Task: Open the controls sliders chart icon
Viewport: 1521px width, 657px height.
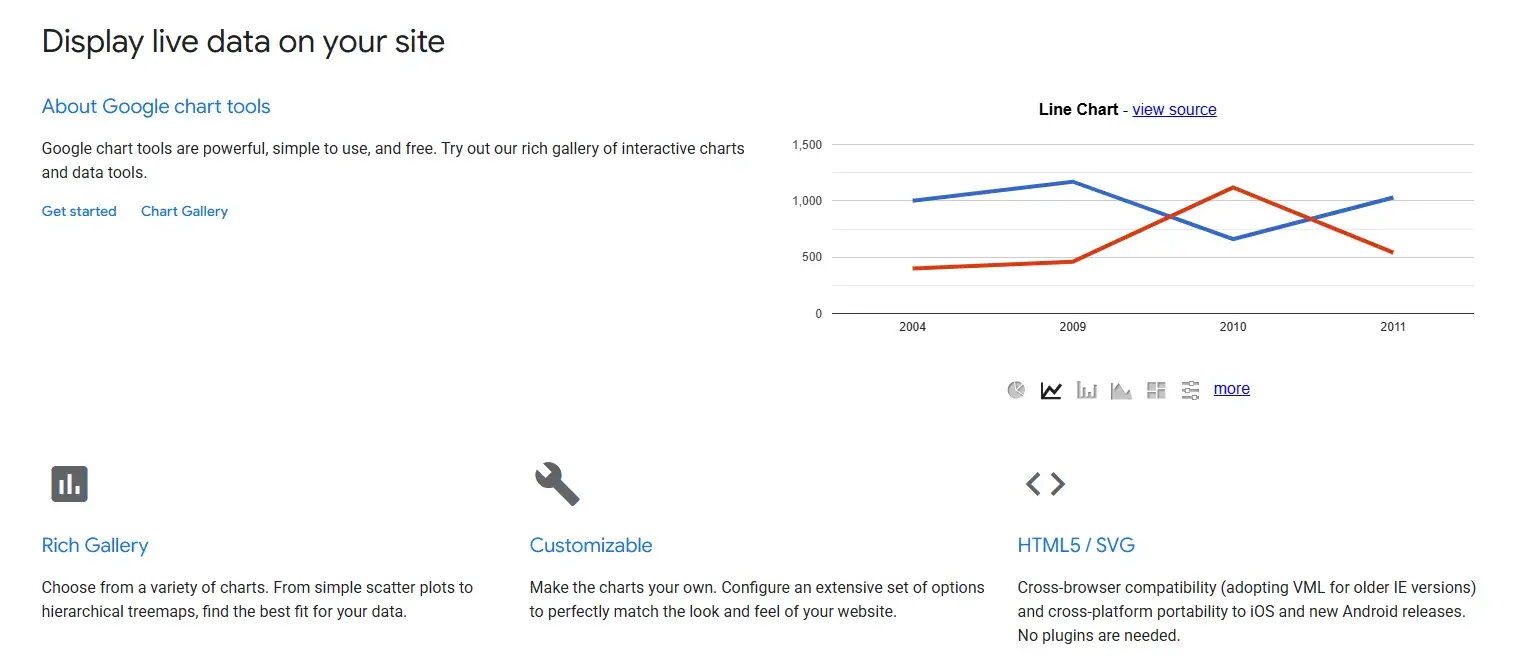Action: [x=1190, y=390]
